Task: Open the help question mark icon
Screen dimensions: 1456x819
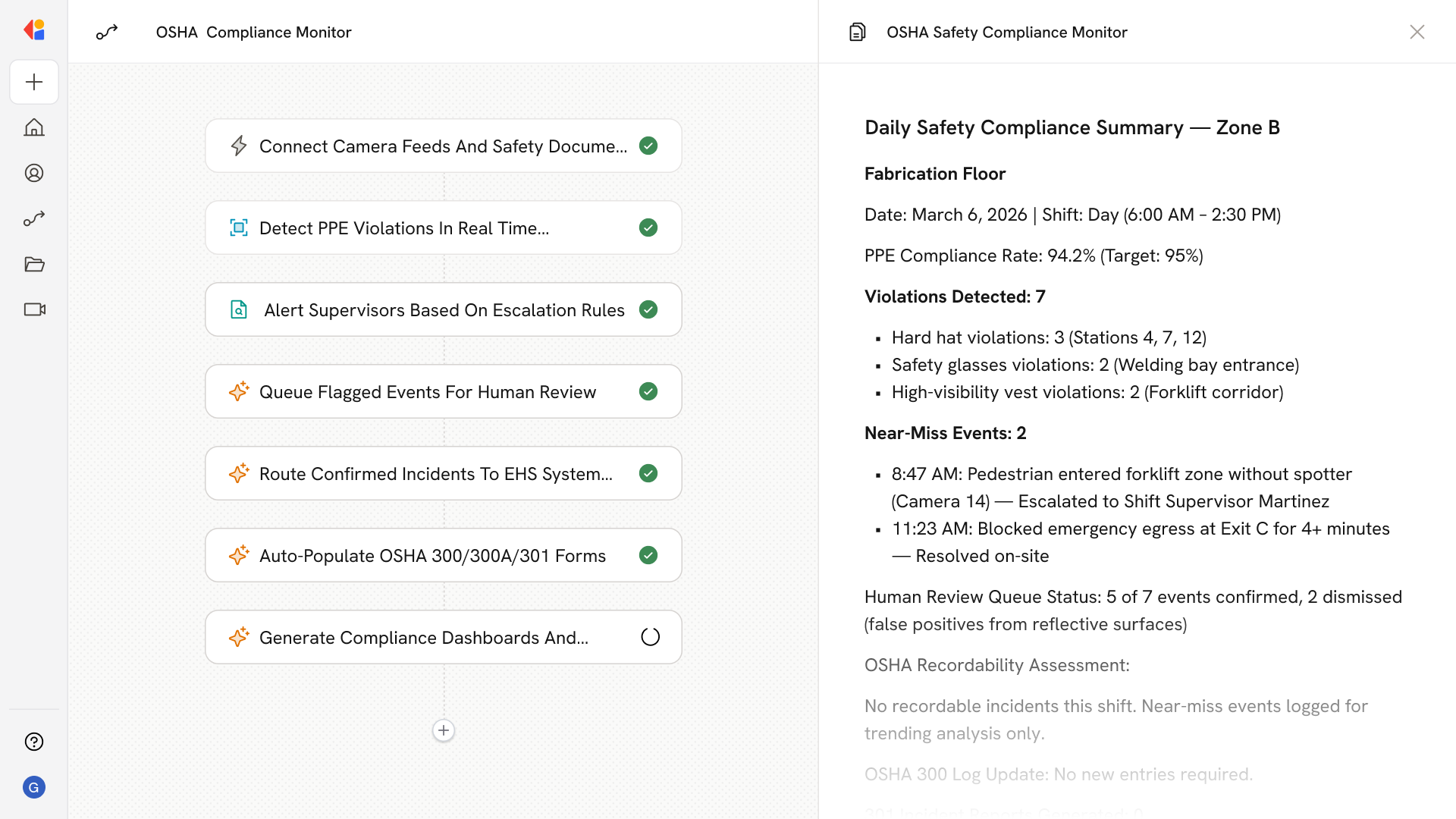Action: click(x=34, y=742)
